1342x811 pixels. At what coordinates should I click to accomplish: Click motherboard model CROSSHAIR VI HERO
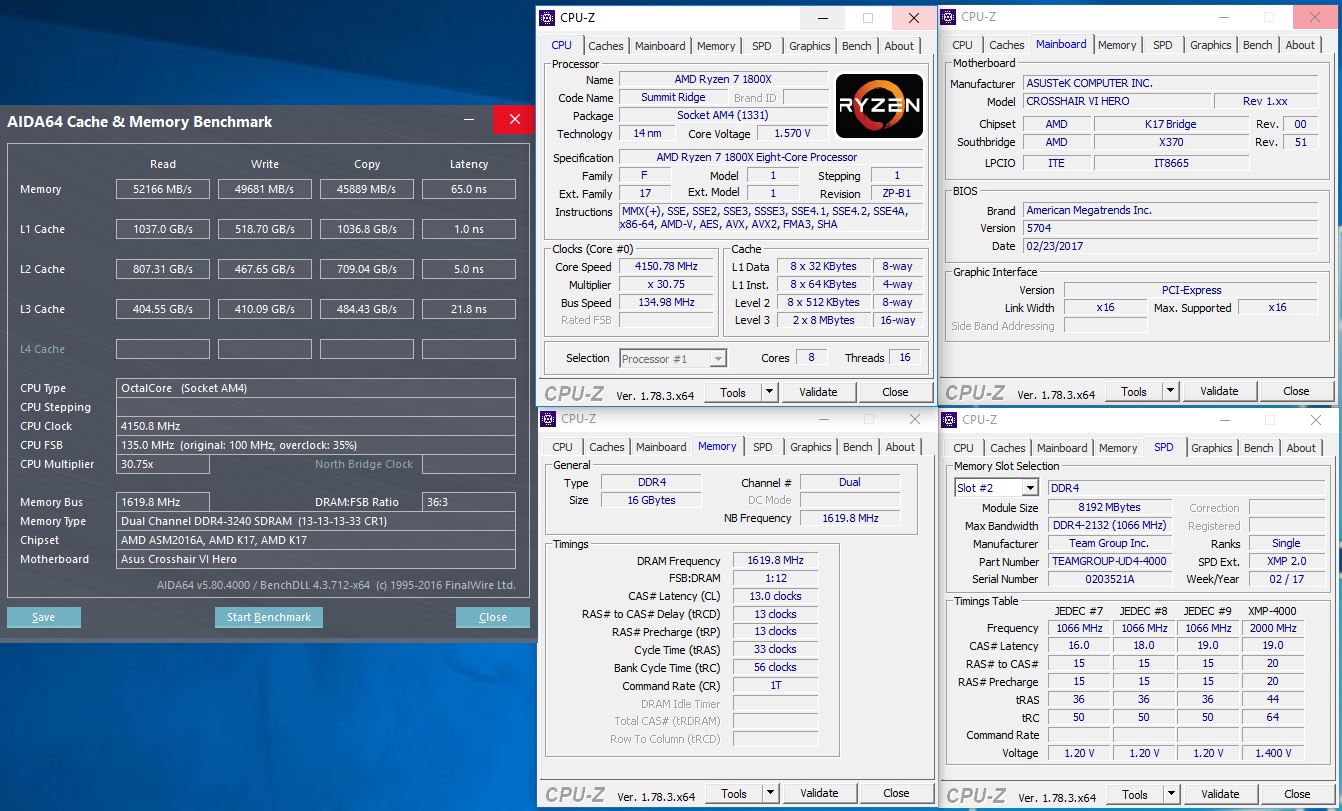pyautogui.click(x=1116, y=101)
